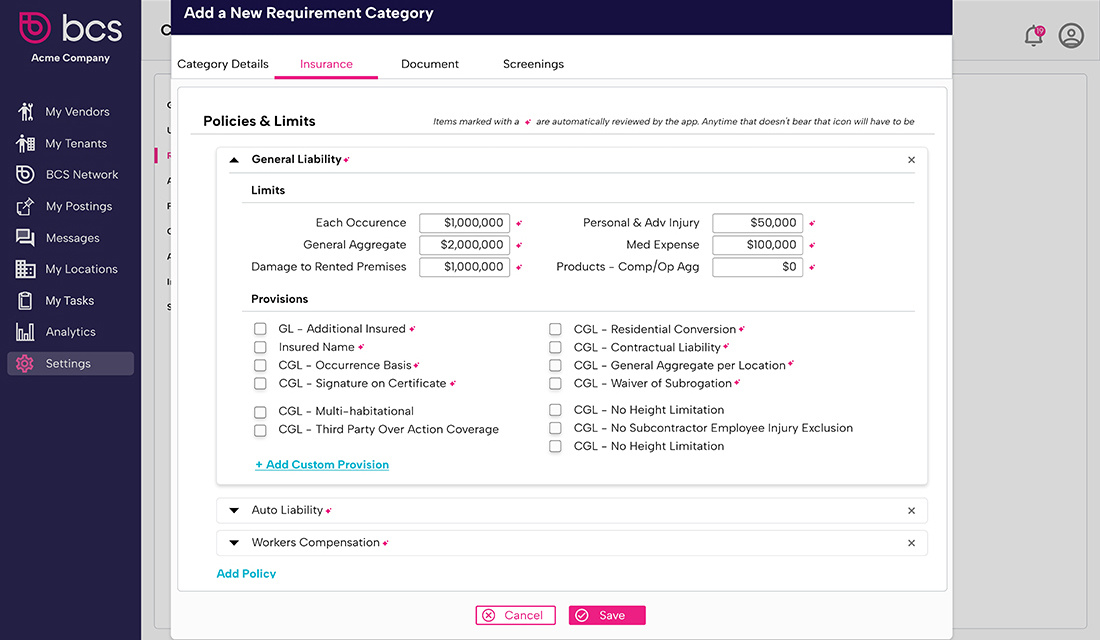
Task: Check CGL - Contractual Liability
Action: 555,347
